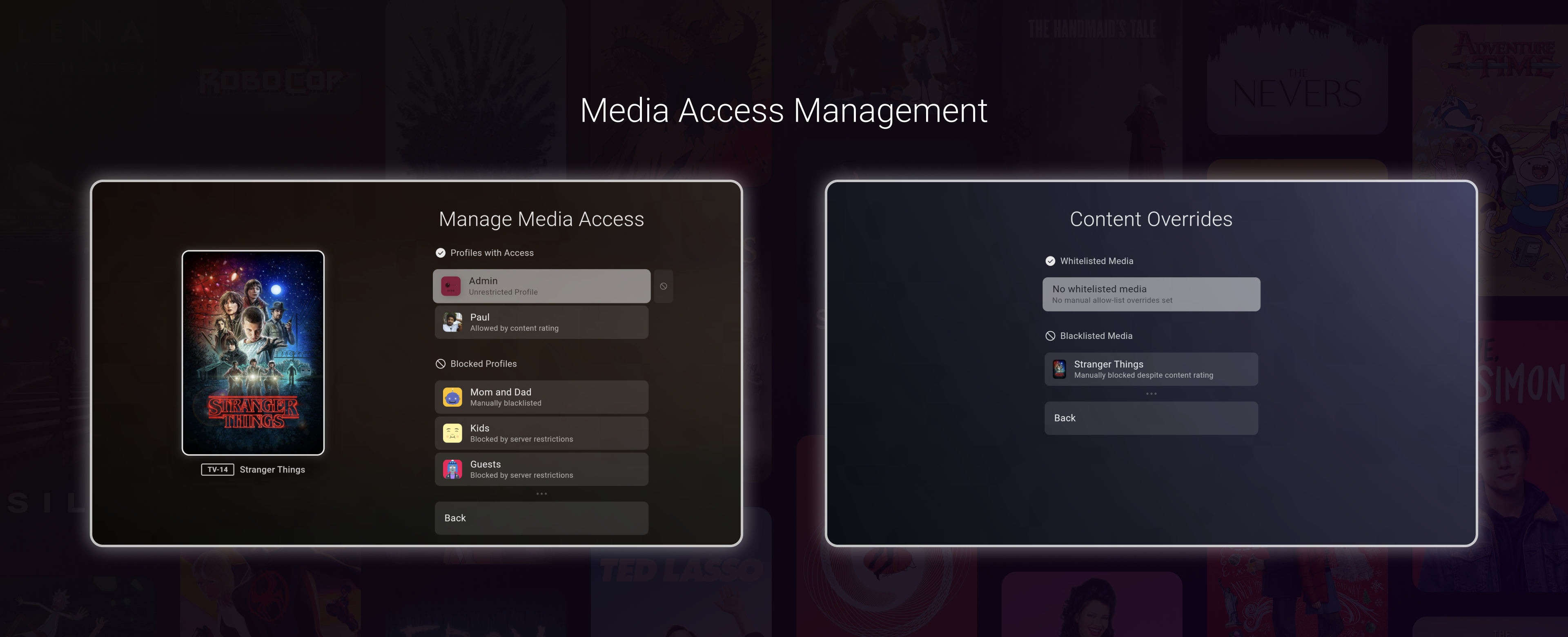Select the Guests blocked profile row
Viewport: 1568px width, 637px height.
541,469
